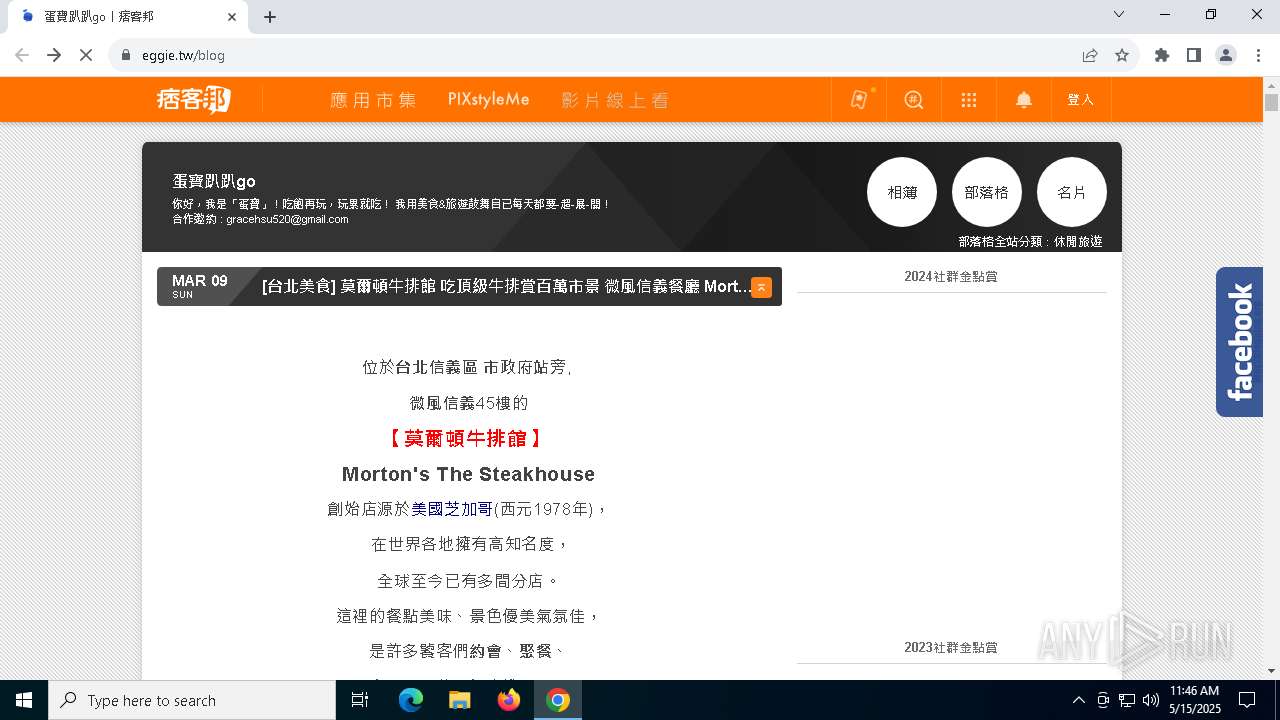Click the vertical scrollbar thumb
1280x720 pixels.
tap(1271, 102)
